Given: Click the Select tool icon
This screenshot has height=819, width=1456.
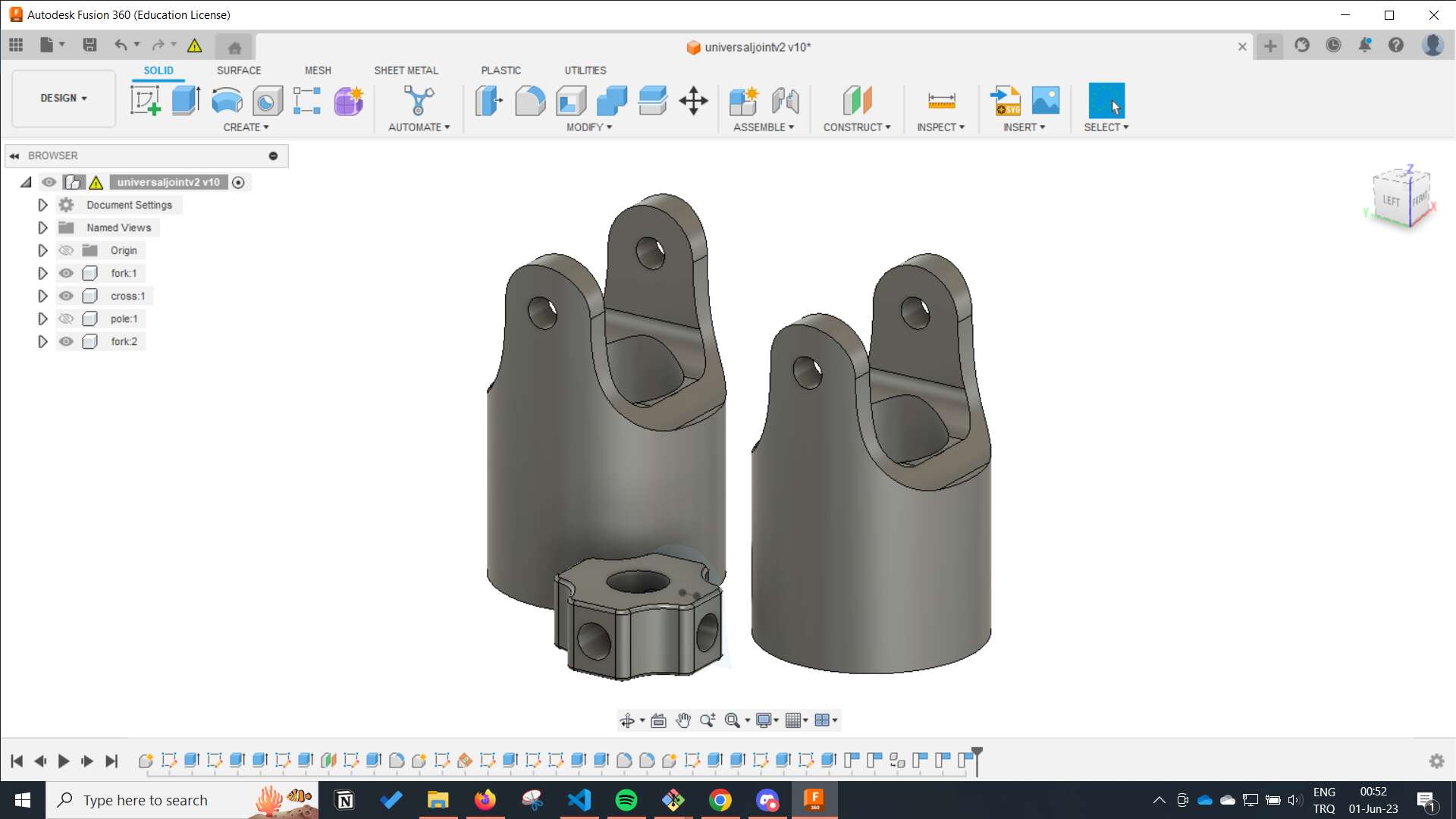Looking at the screenshot, I should point(1106,100).
